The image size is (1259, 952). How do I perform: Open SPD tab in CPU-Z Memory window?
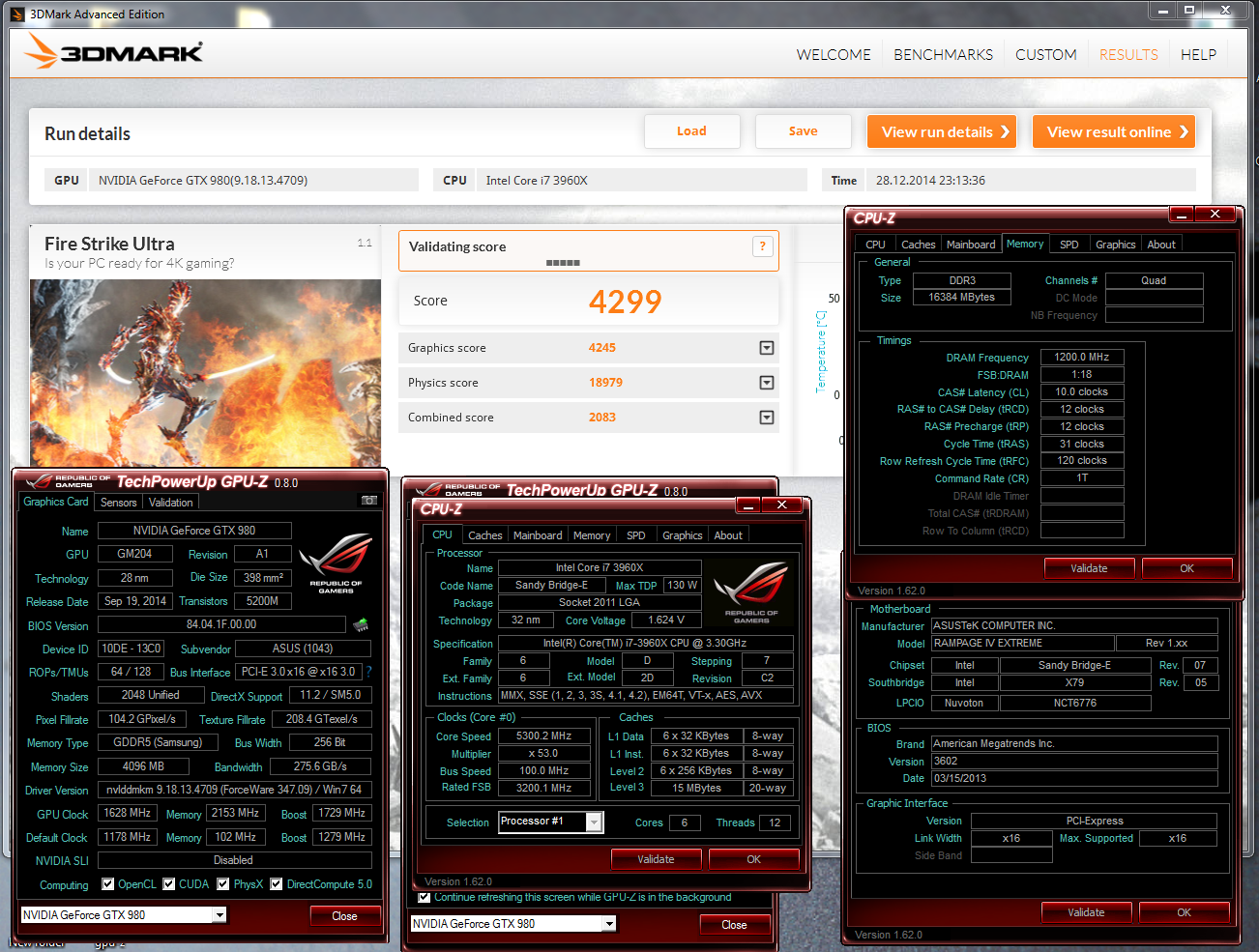pyautogui.click(x=1069, y=245)
